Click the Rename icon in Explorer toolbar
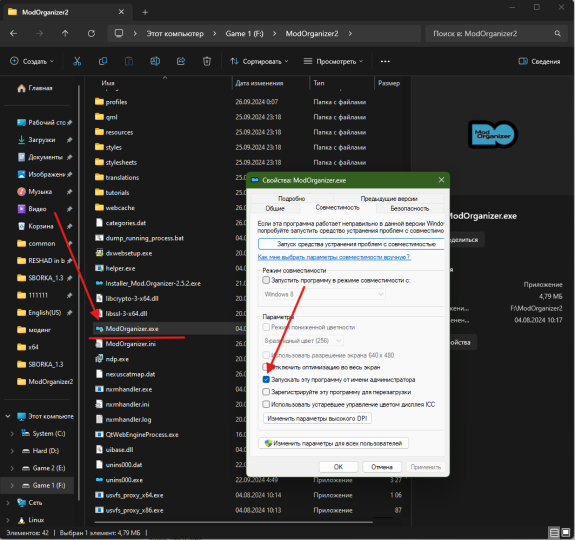 (x=155, y=61)
